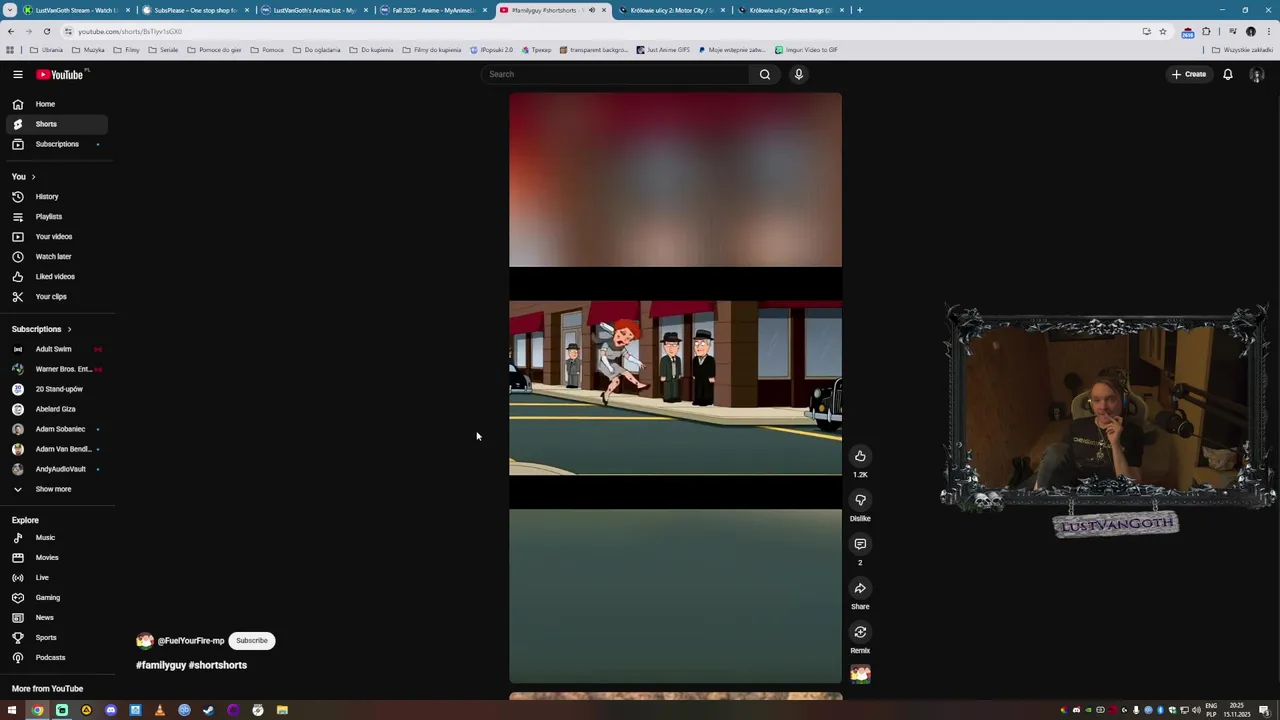The width and height of the screenshot is (1280, 720).
Task: Remix this Short
Action: (860, 632)
